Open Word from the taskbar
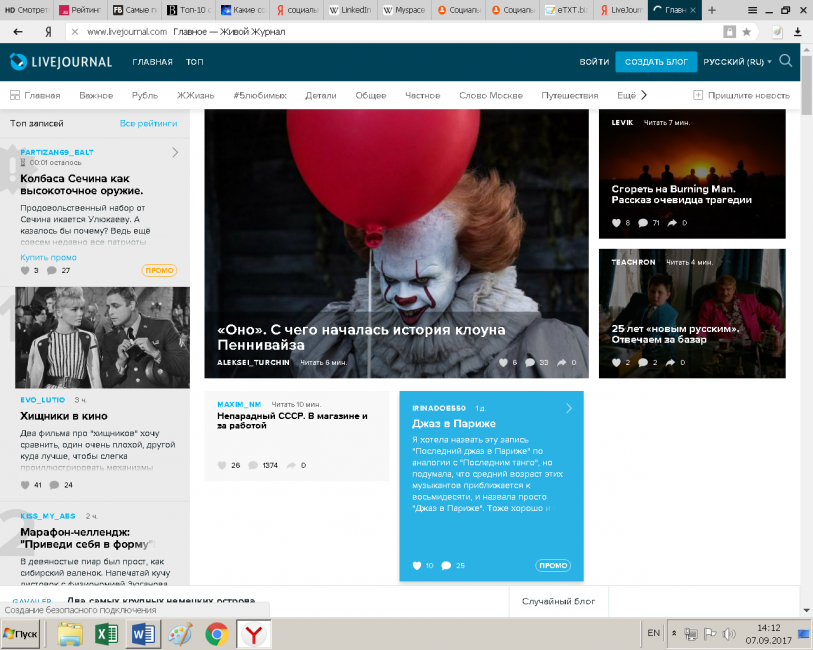Image resolution: width=813 pixels, height=650 pixels. tap(143, 634)
